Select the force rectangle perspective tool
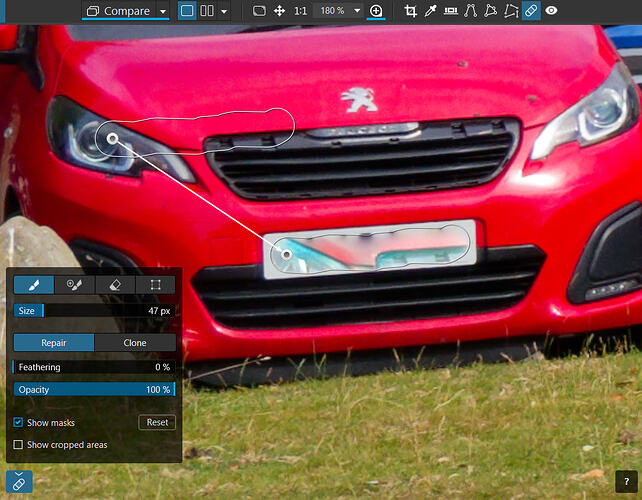Screen dimensions: 642x500 [x=491, y=11]
